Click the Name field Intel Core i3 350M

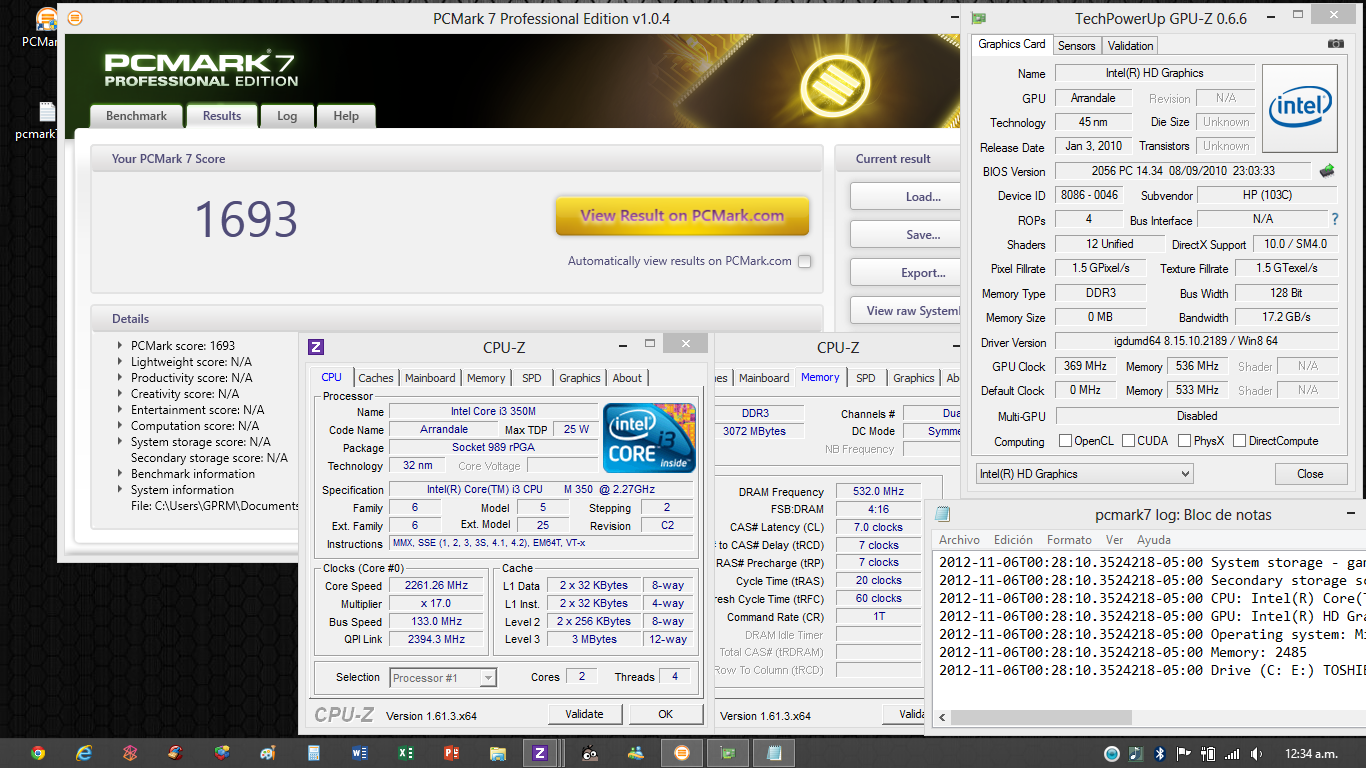pyautogui.click(x=493, y=412)
